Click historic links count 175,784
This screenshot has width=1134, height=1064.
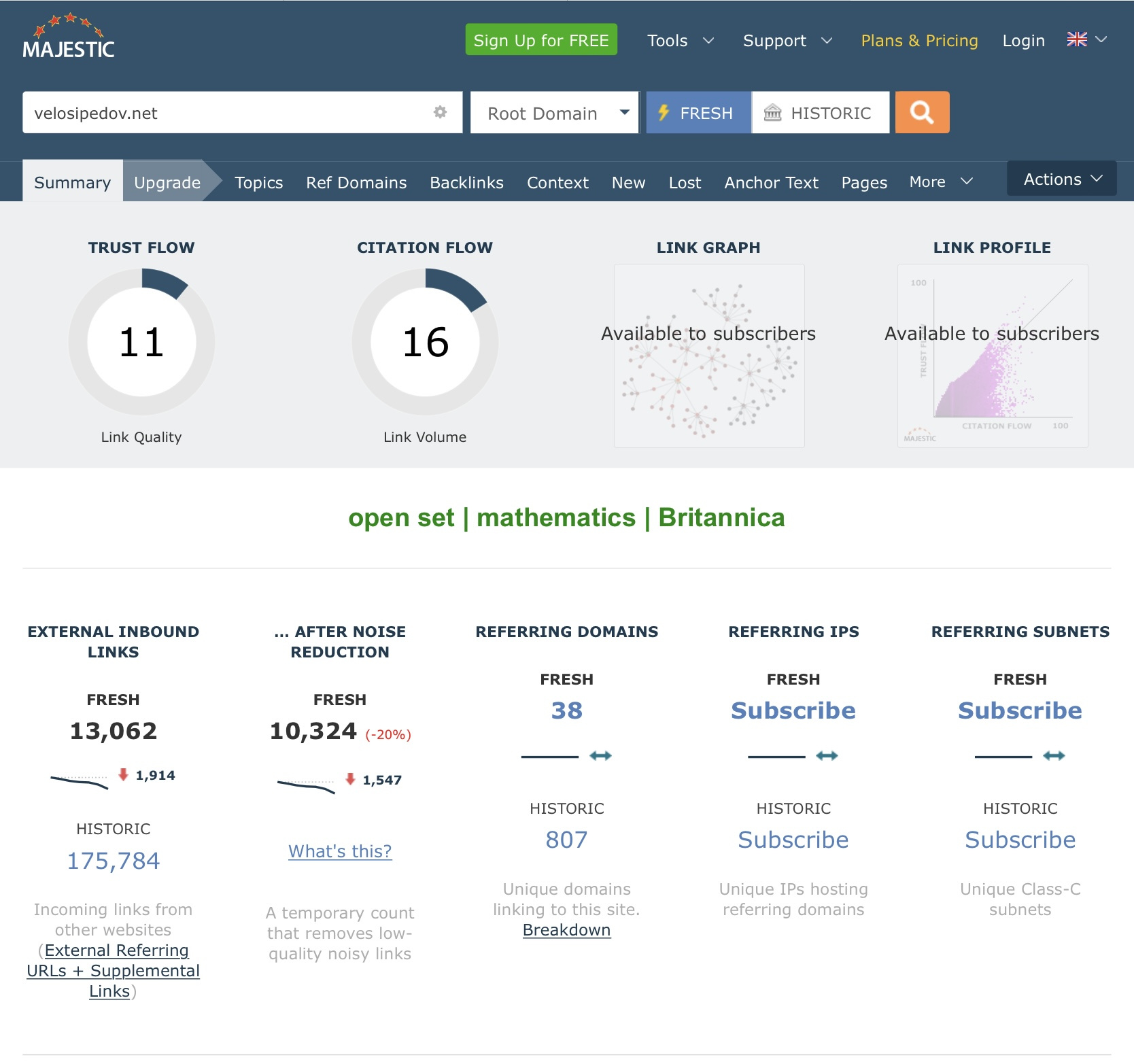coord(114,861)
